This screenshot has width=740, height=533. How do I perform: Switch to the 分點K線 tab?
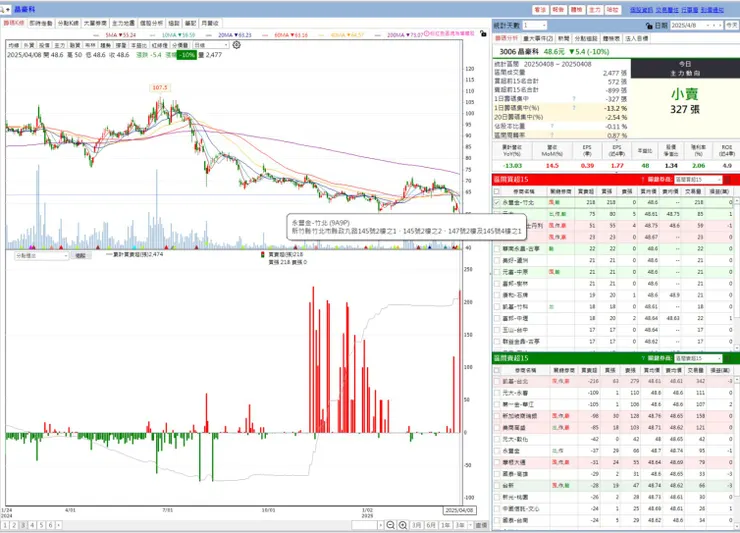(68, 23)
